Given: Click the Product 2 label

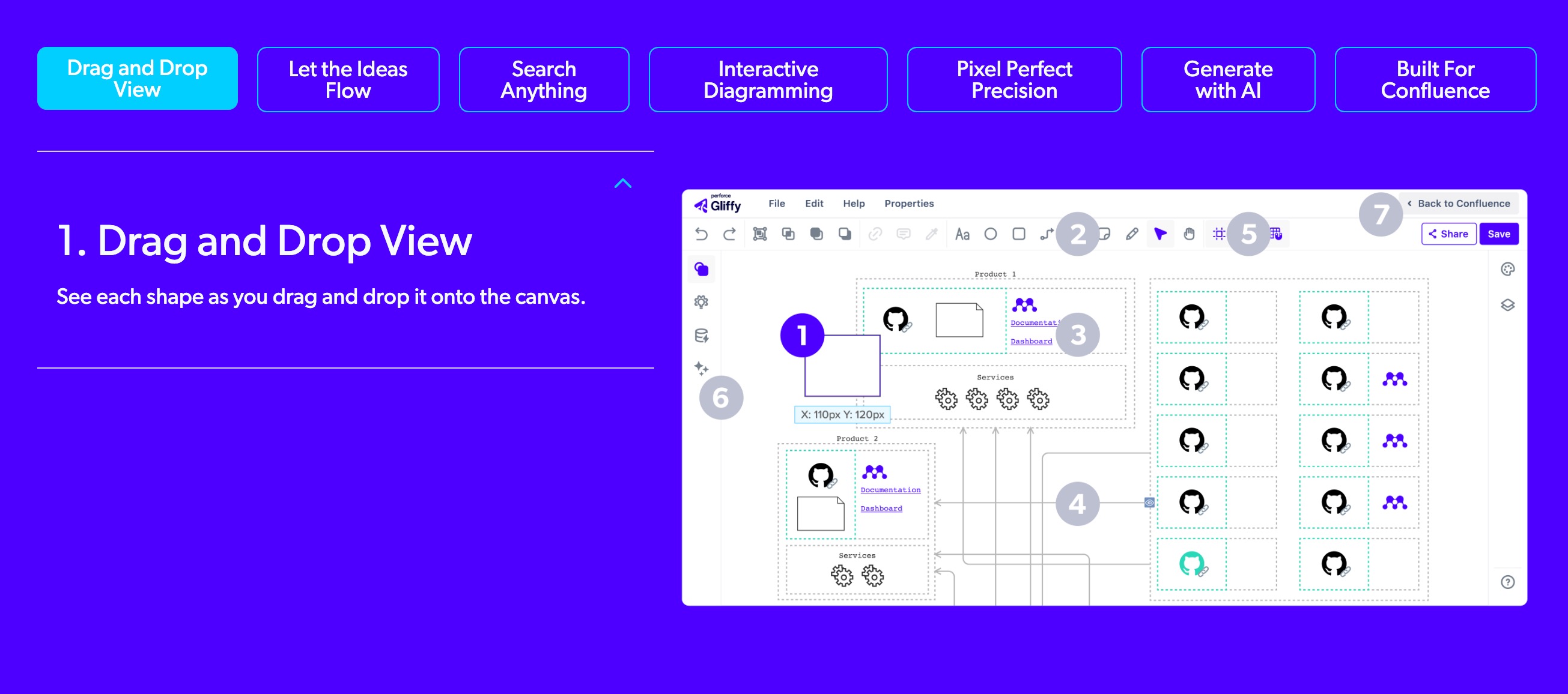Looking at the screenshot, I should coord(857,438).
